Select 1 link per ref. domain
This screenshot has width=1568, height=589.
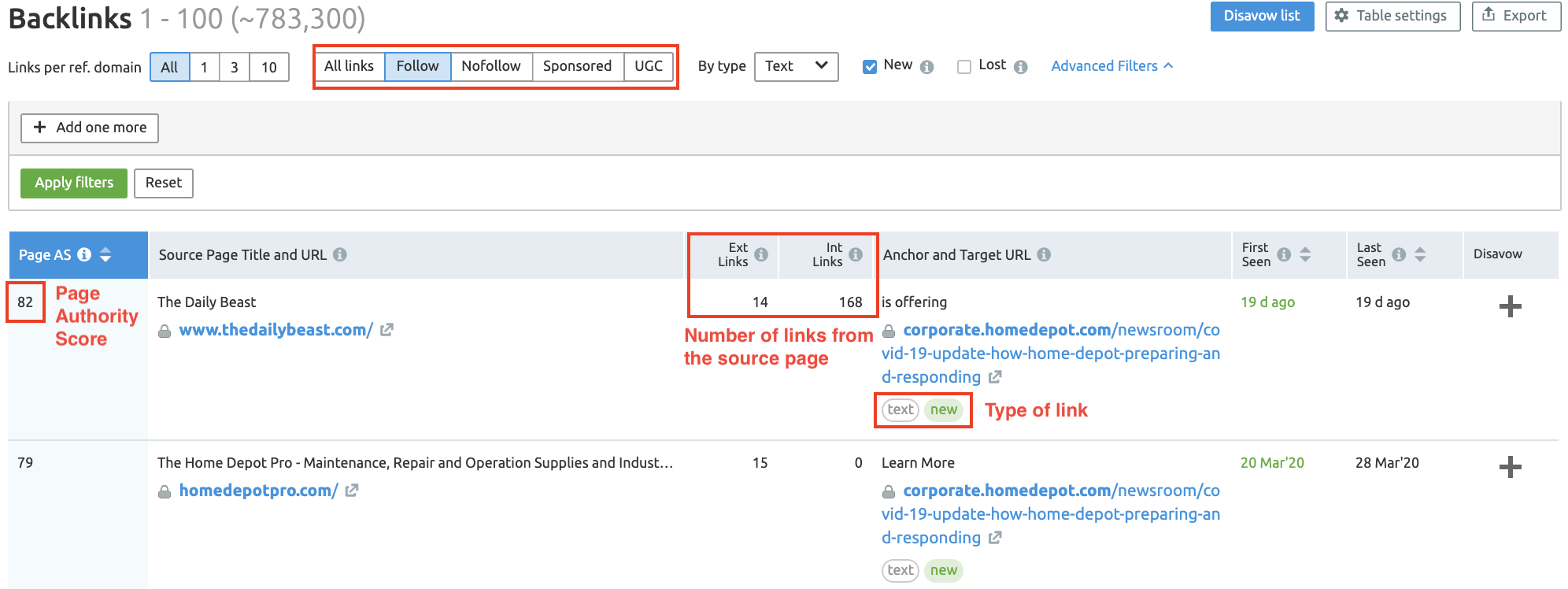(x=204, y=67)
